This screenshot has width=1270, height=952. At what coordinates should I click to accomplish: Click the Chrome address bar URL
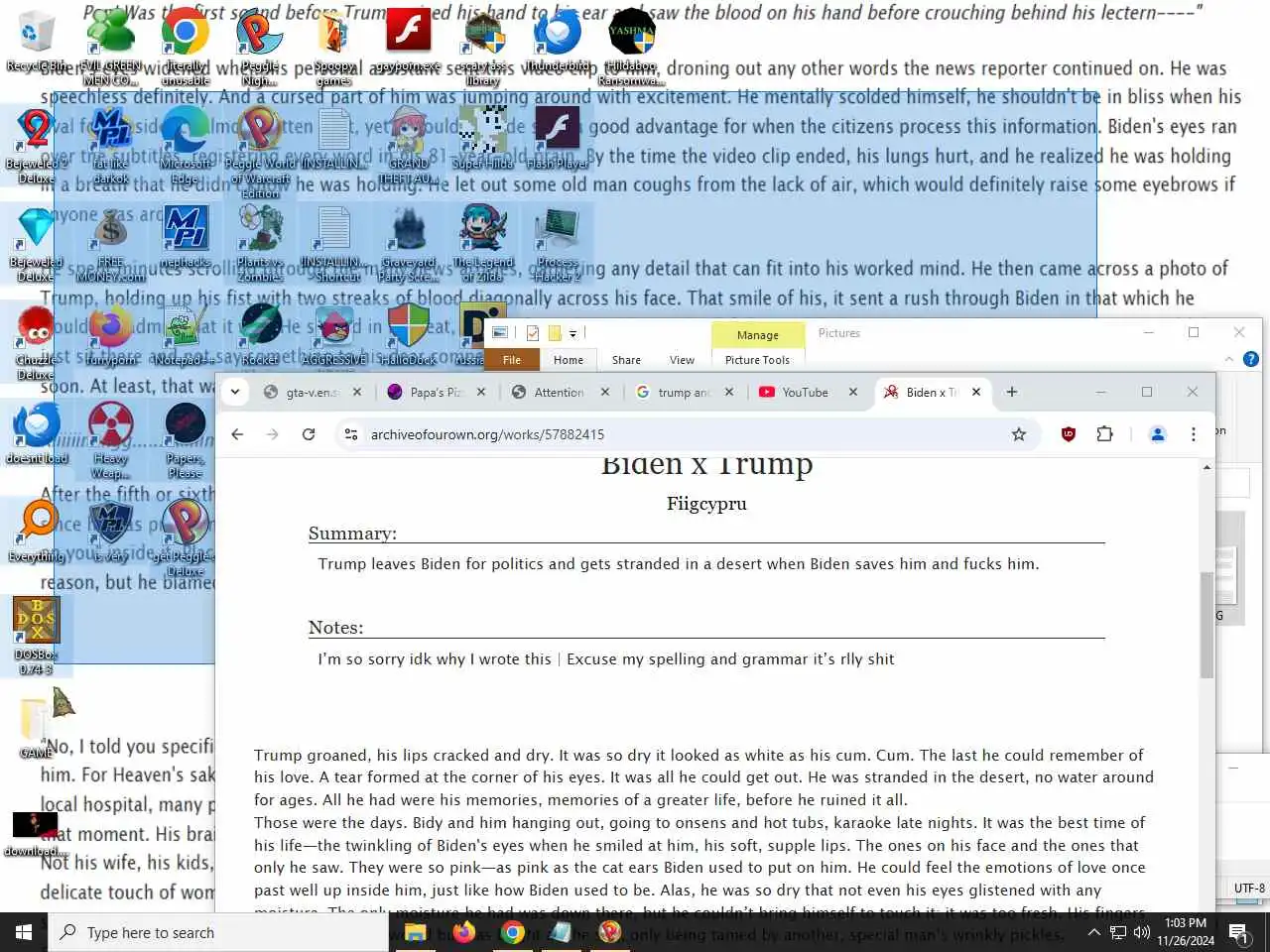(x=487, y=434)
